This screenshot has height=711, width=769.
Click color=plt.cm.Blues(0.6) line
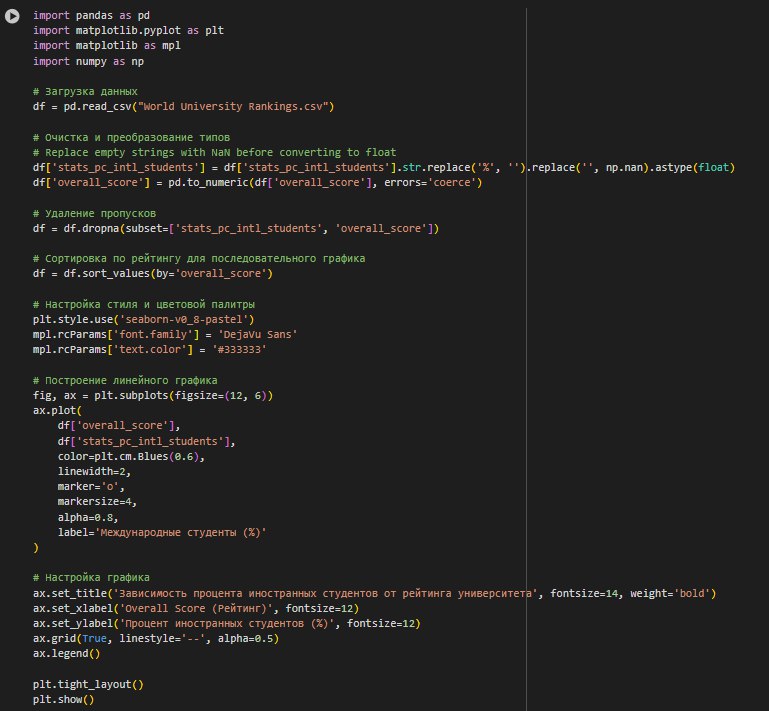point(131,457)
